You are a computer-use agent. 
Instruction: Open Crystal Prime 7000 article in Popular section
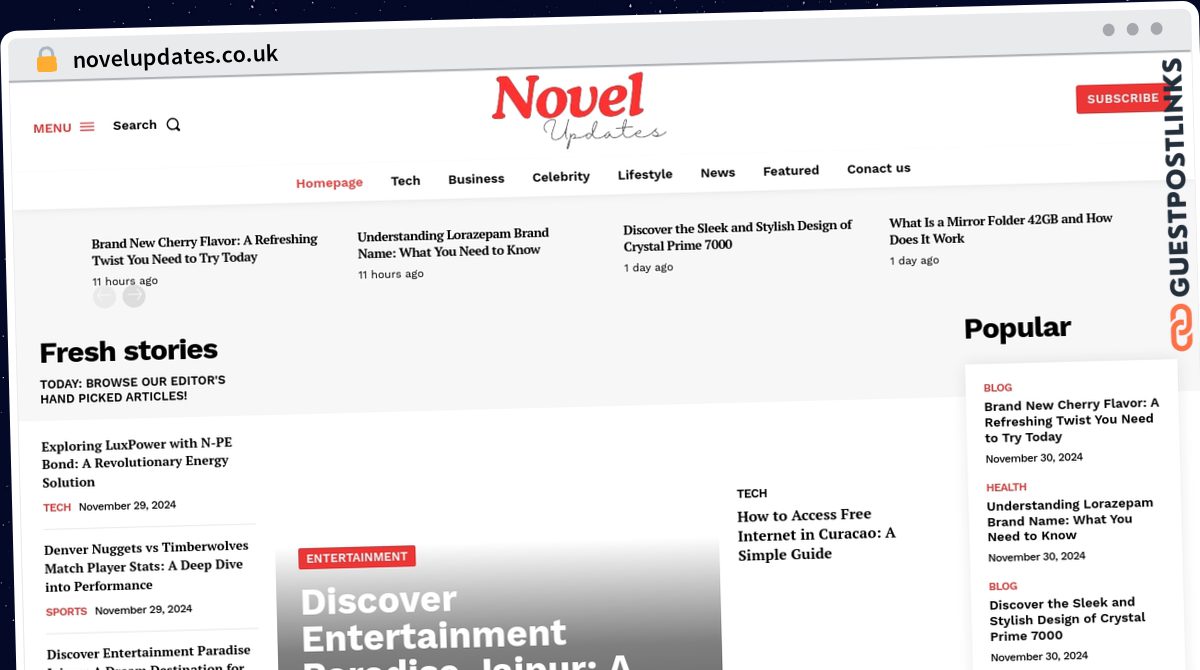coord(1068,620)
